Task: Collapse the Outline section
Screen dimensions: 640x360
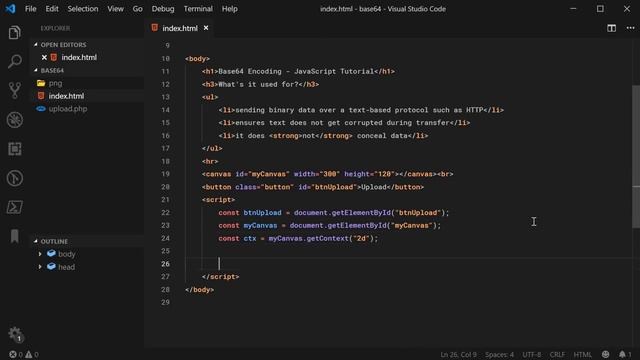Action: click(x=36, y=241)
